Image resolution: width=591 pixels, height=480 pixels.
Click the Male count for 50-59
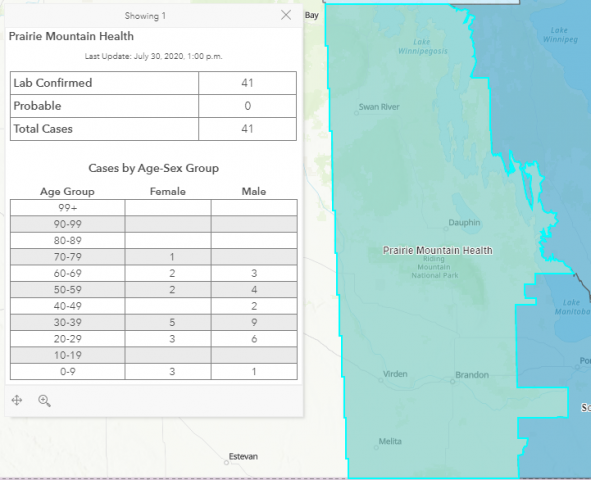coord(254,290)
